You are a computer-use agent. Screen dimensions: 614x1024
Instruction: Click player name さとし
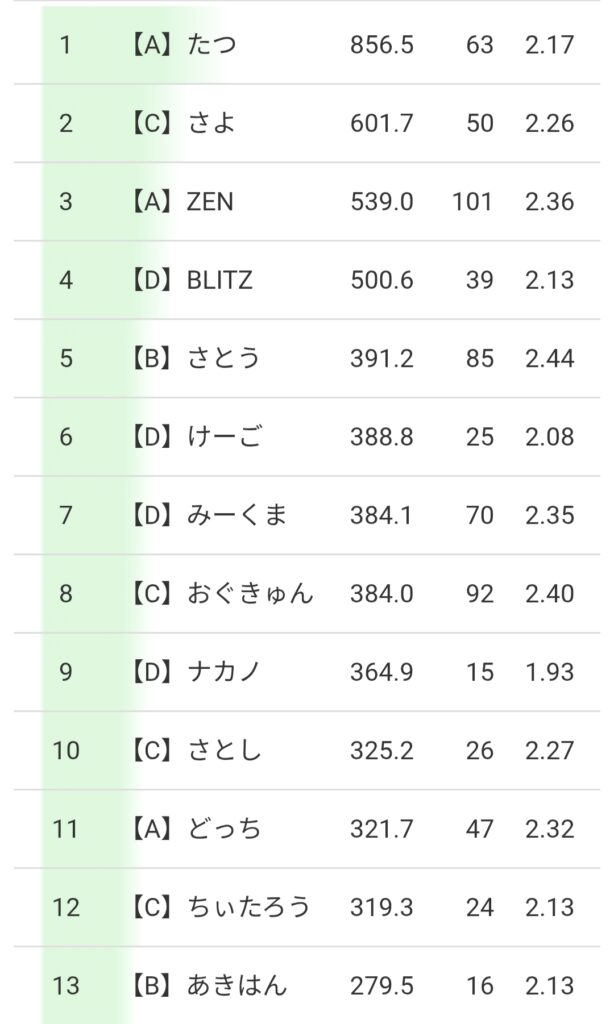[224, 750]
